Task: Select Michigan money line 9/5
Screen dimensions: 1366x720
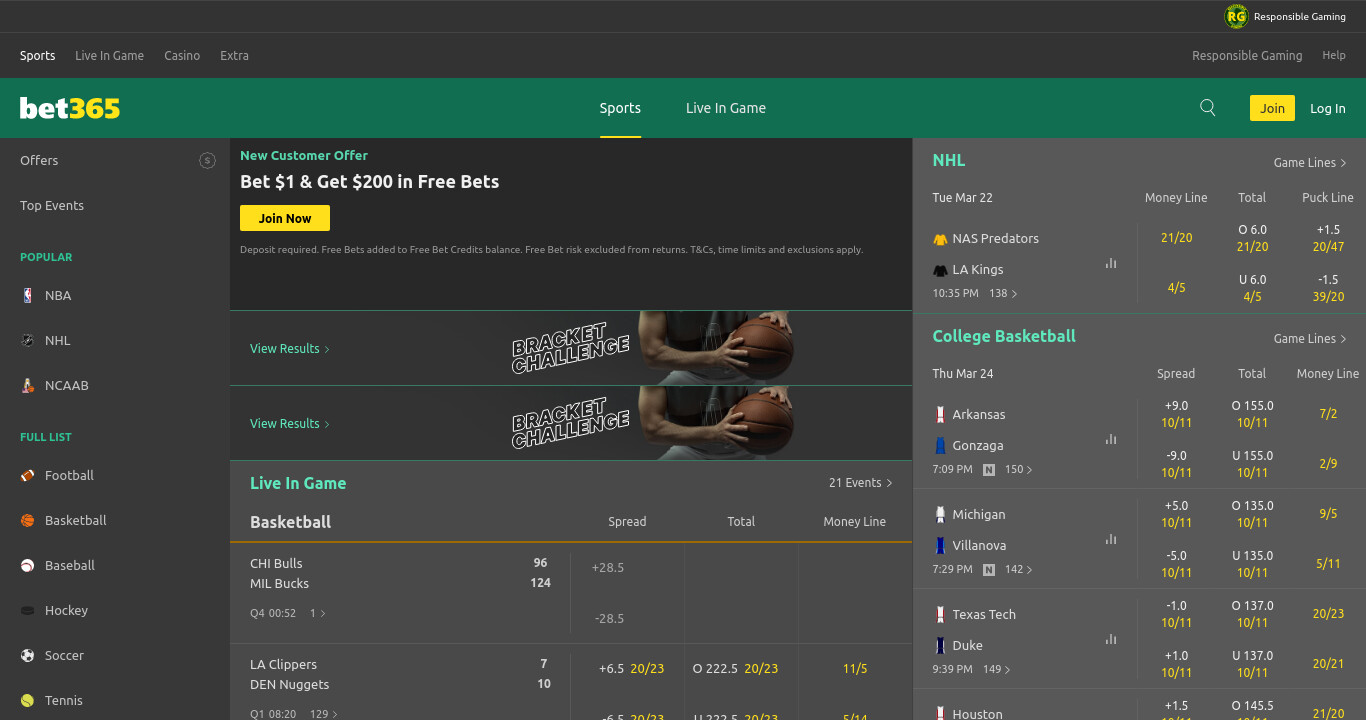Action: pos(1328,513)
